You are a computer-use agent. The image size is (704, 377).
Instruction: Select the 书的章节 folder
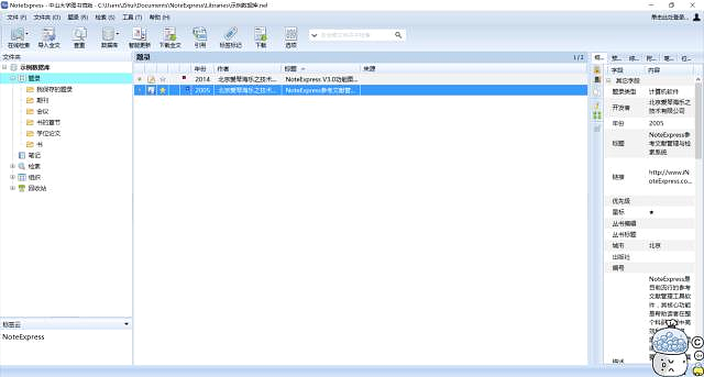tap(48, 123)
